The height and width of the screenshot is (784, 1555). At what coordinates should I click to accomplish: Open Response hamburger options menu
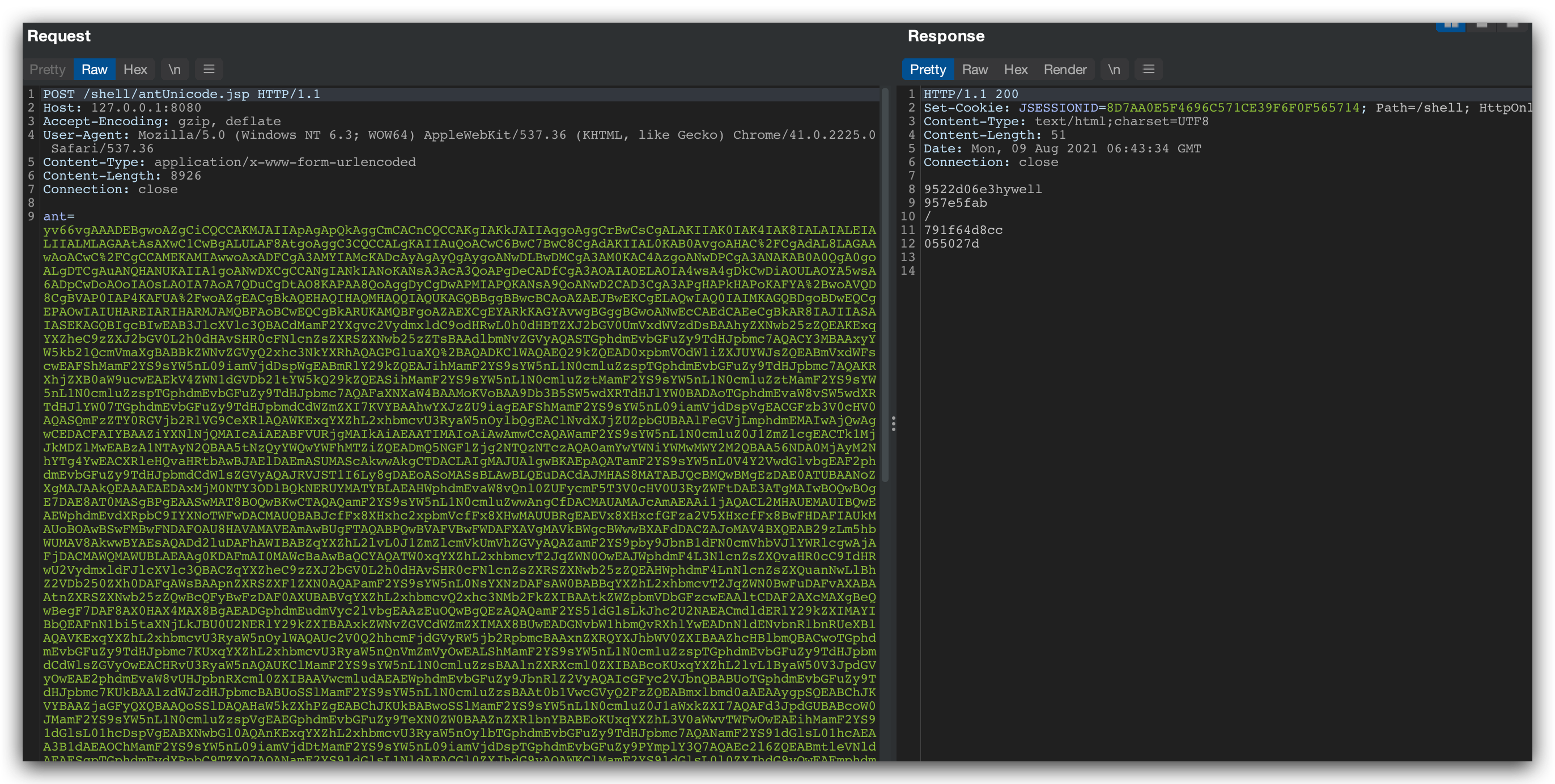pyautogui.click(x=1148, y=70)
